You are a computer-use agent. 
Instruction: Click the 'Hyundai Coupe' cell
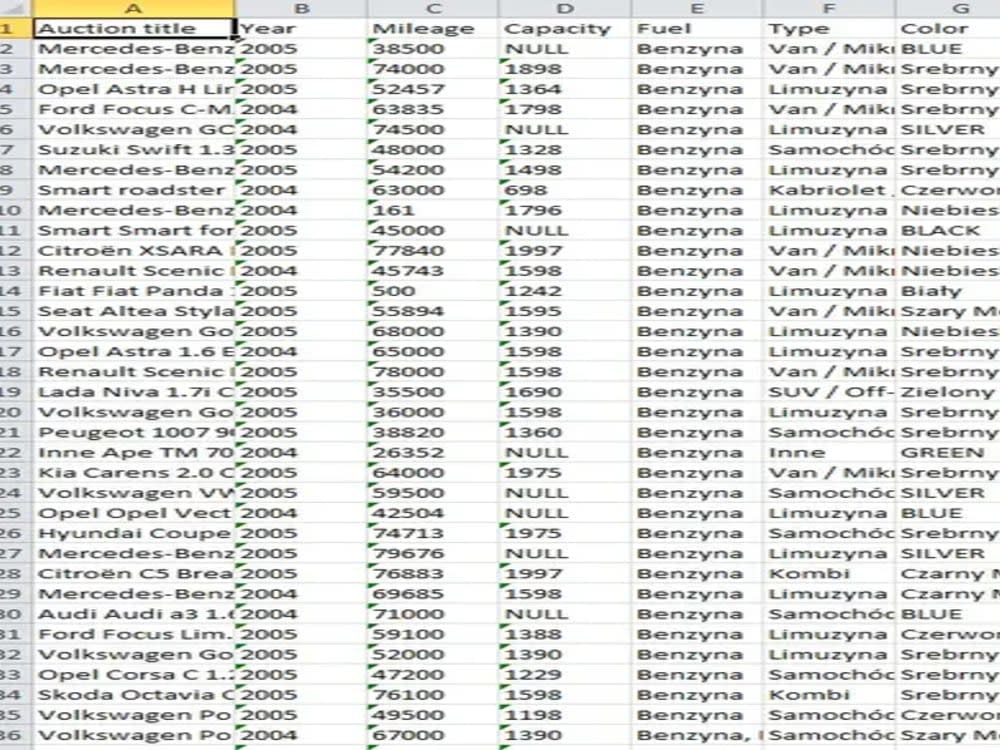(133, 533)
